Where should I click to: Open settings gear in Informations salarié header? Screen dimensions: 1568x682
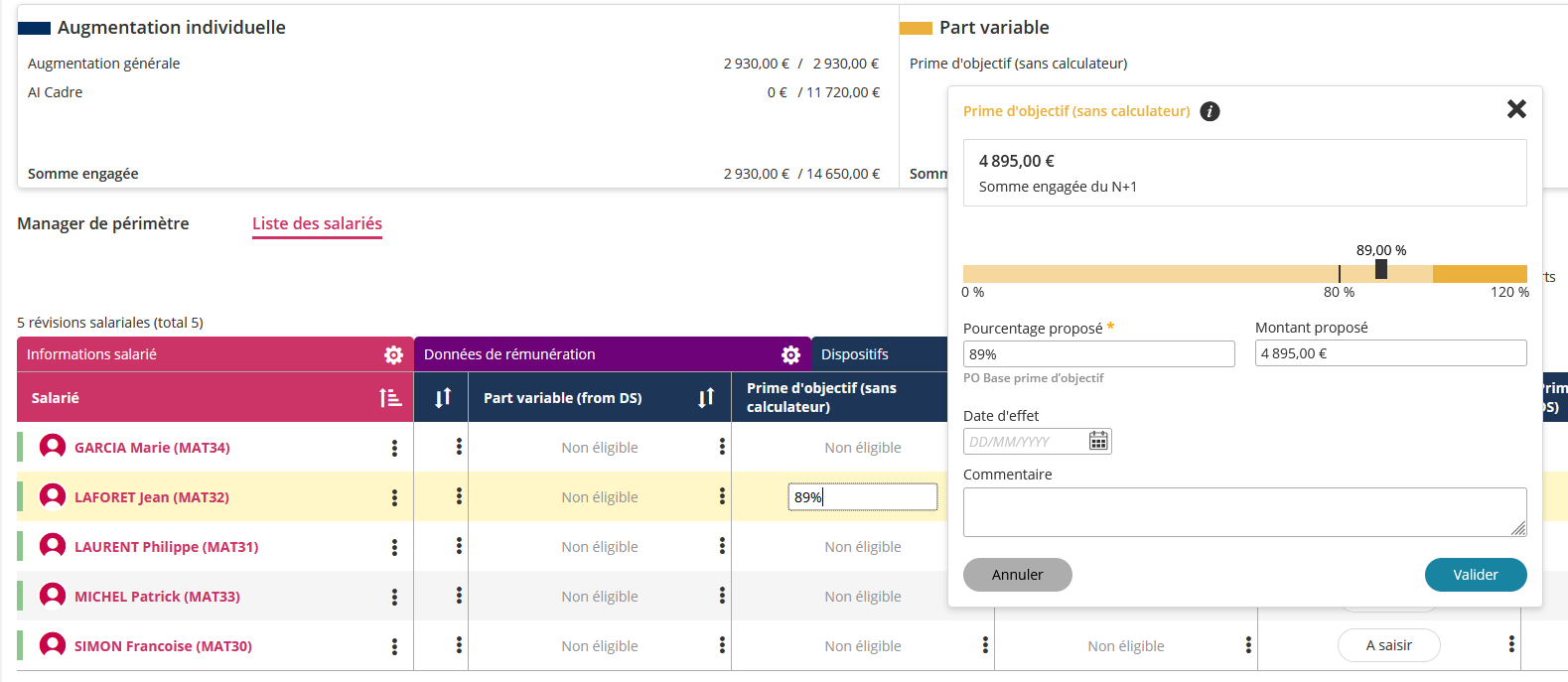[x=393, y=354]
